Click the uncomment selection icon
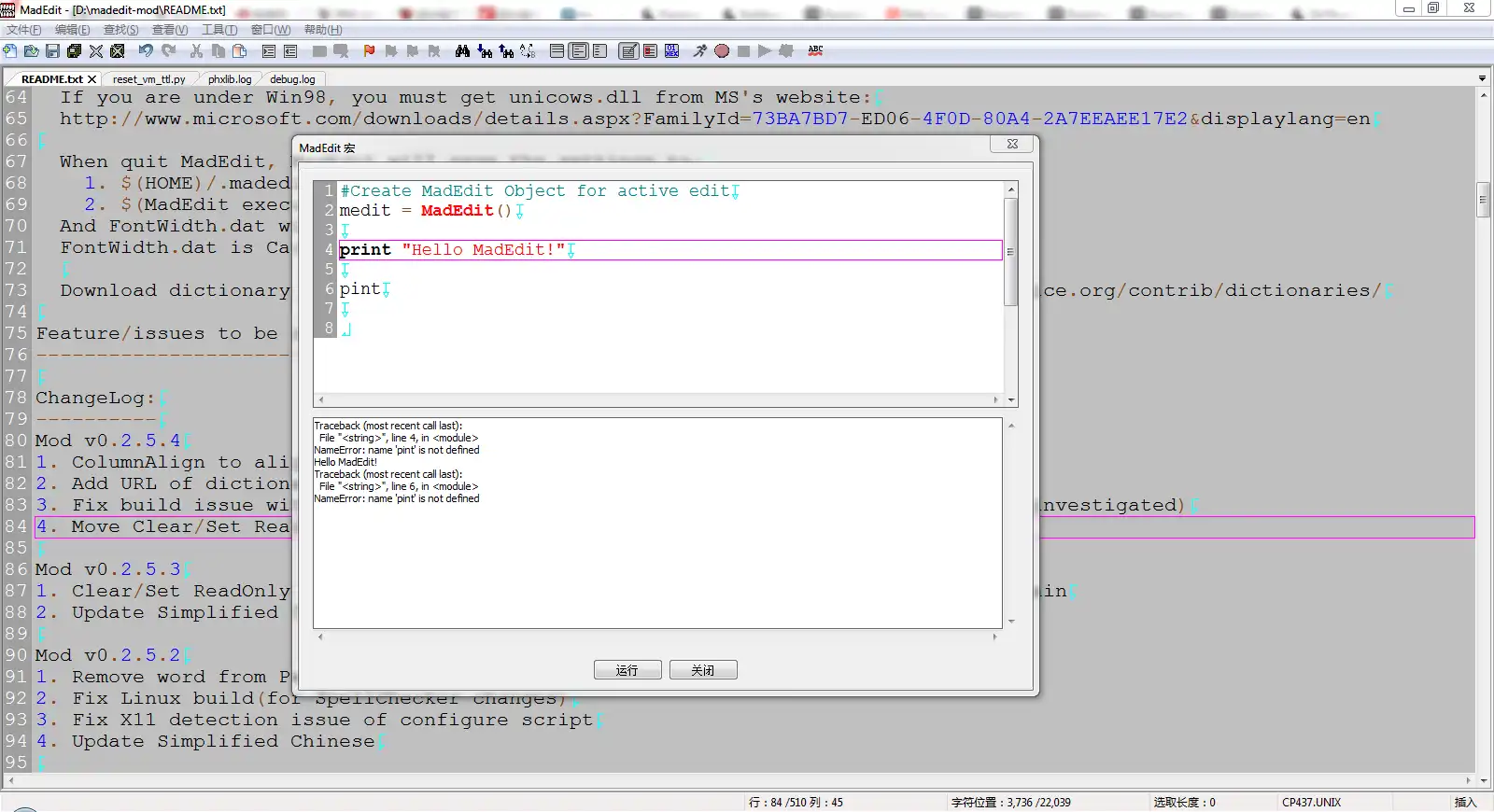The width and height of the screenshot is (1494, 812). coord(341,51)
